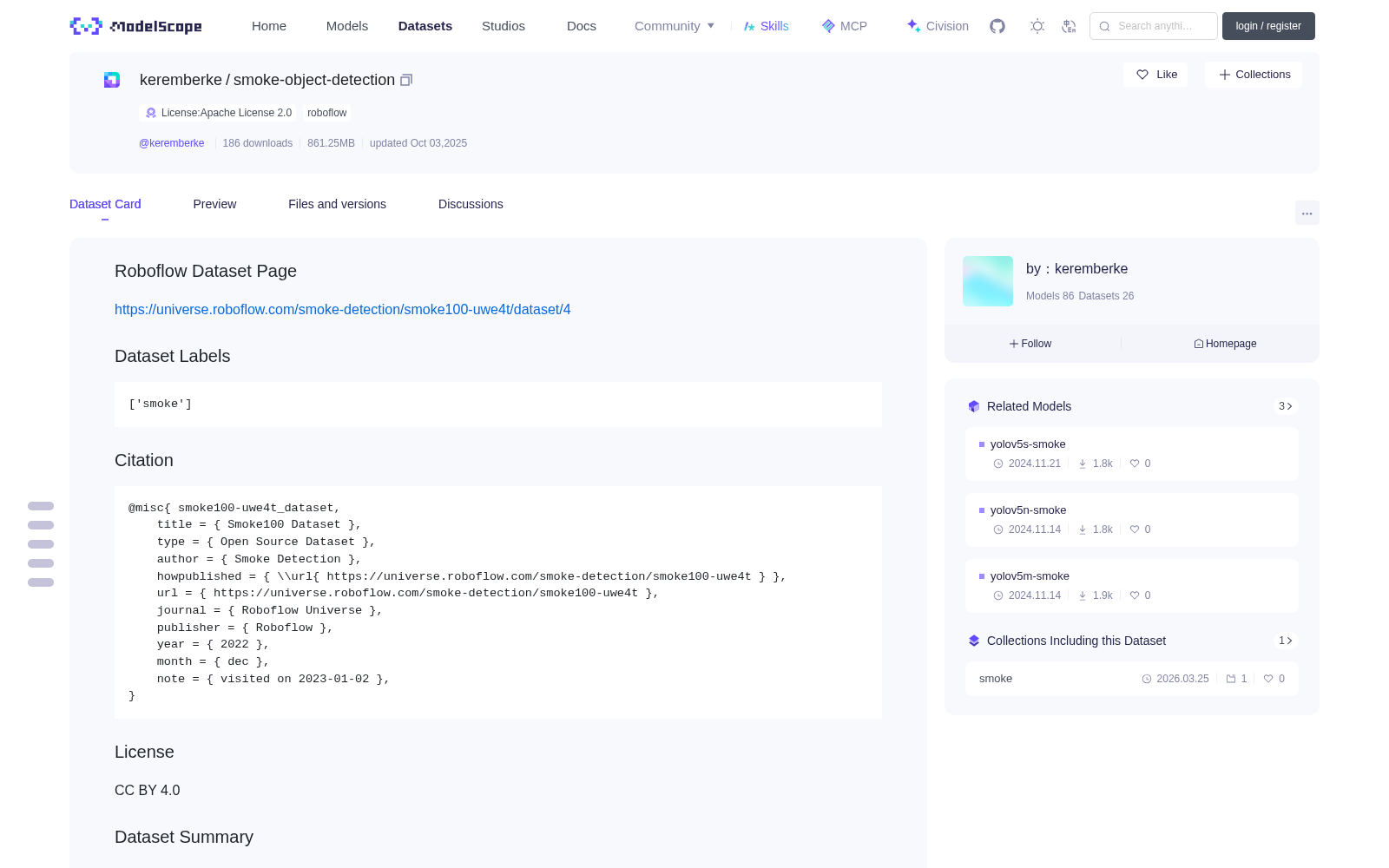1389x868 pixels.
Task: Click the download icon on yolov5n-smoke
Action: 1083,529
